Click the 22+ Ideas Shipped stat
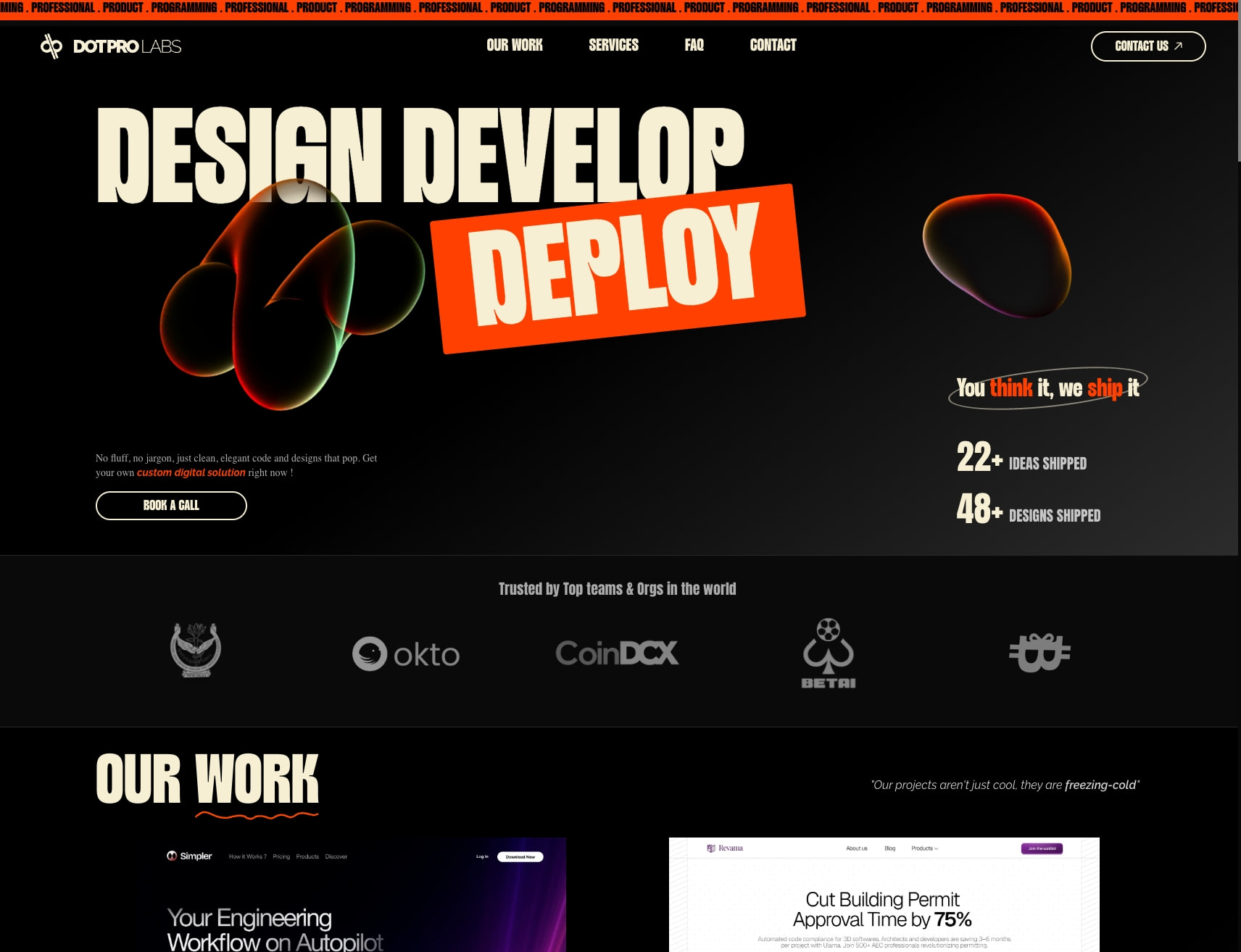Image resolution: width=1241 pixels, height=952 pixels. (1021, 458)
